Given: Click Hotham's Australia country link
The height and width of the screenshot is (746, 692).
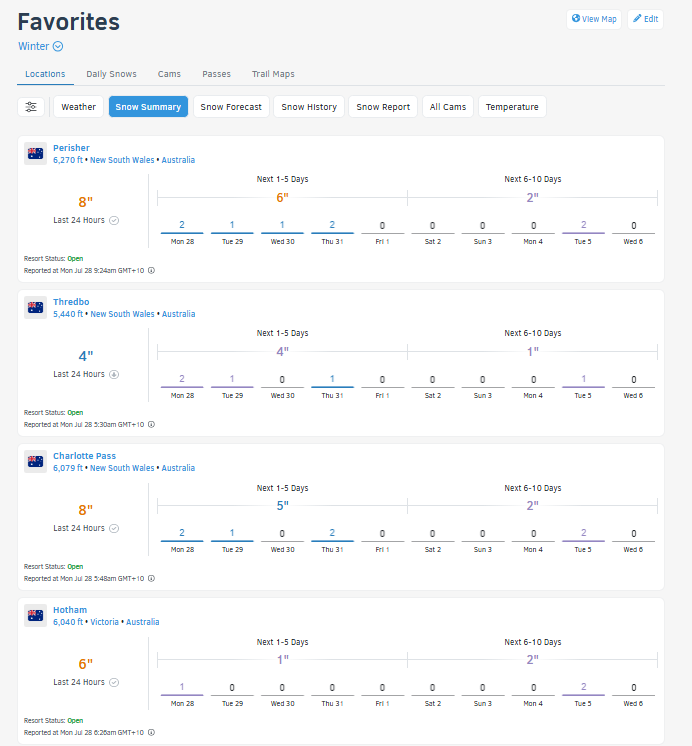Looking at the screenshot, I should tap(143, 622).
